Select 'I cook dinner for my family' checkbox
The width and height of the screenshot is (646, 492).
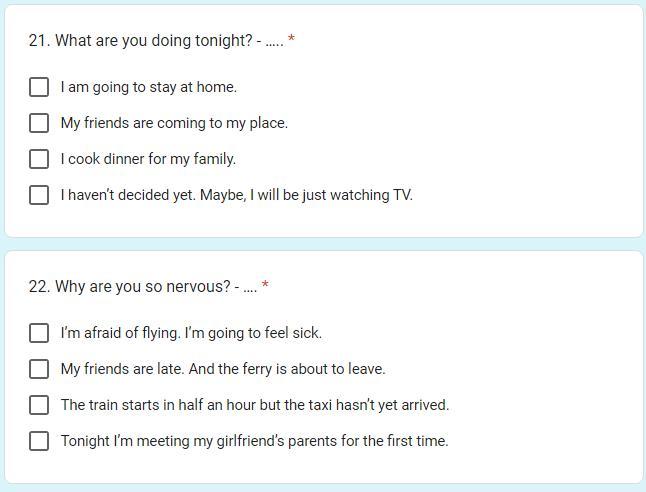[39, 159]
